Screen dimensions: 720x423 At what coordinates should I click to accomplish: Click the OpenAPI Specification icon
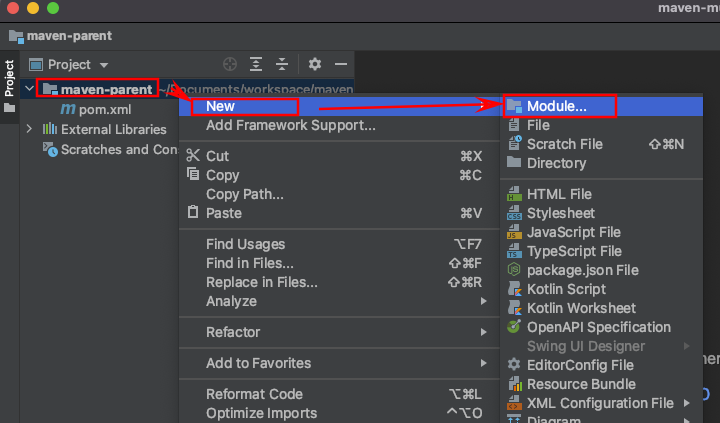point(514,326)
